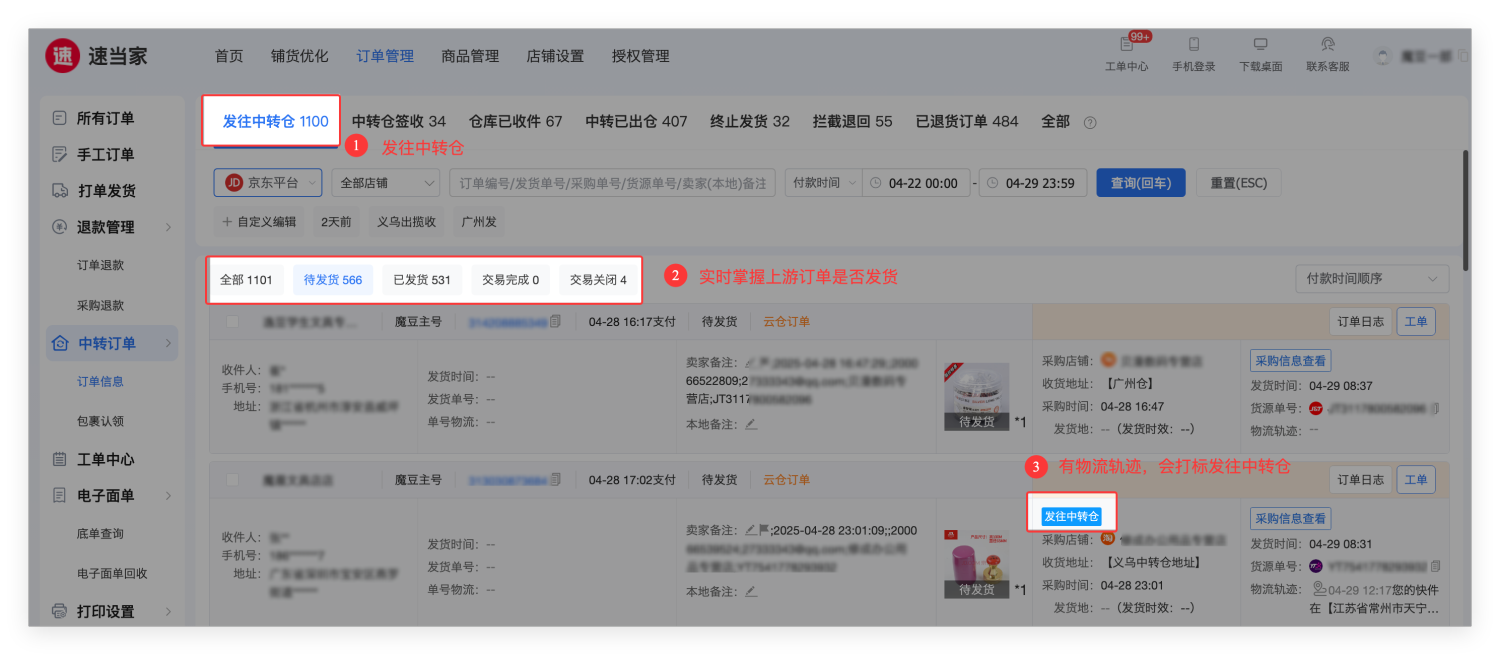The image size is (1500, 655).
Task: Copy the first order number with copy icon
Action: click(555, 322)
